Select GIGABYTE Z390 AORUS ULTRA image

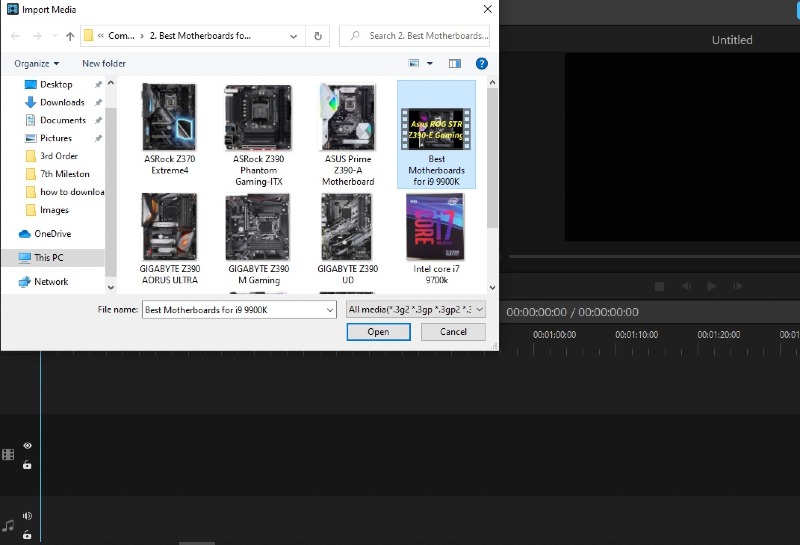(169, 239)
